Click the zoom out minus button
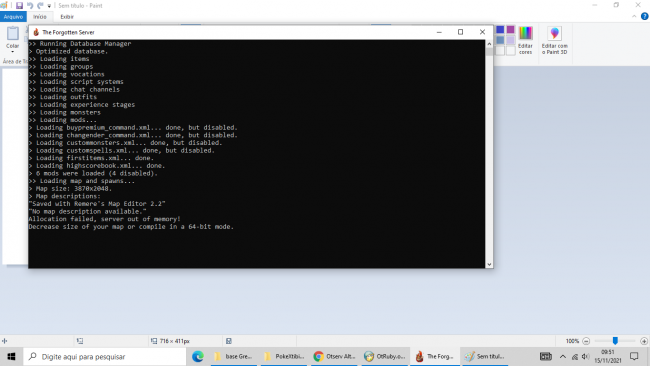The height and width of the screenshot is (366, 650). [x=586, y=341]
